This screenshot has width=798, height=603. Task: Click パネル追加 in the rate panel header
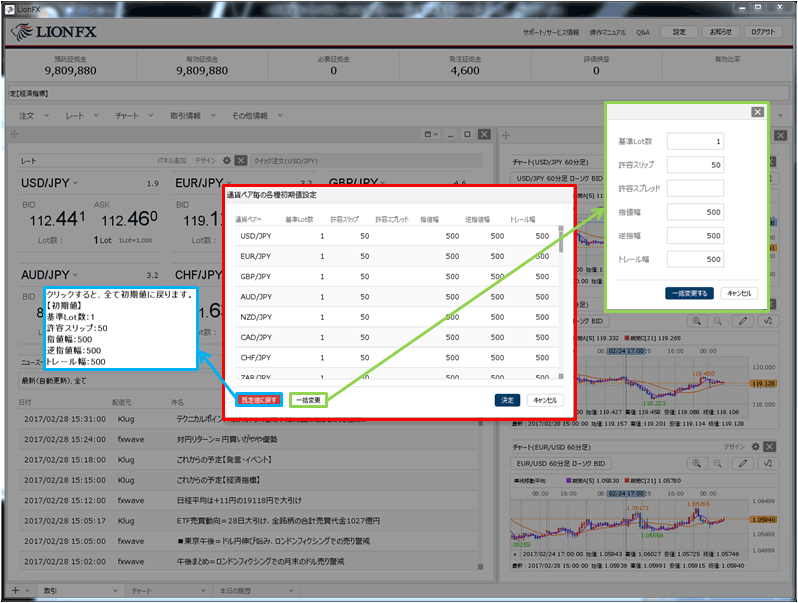(x=172, y=160)
